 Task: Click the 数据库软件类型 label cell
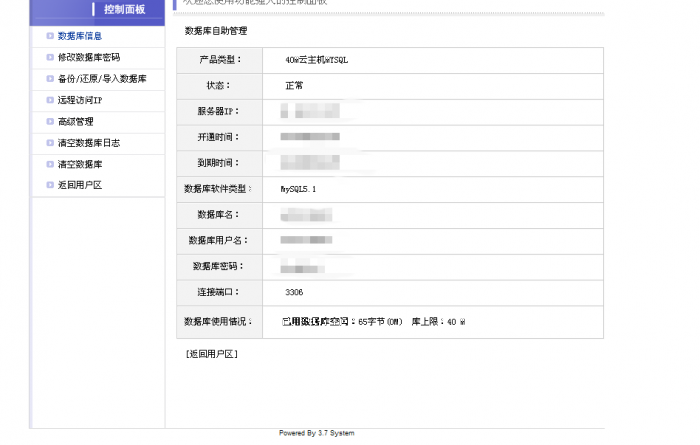click(220, 190)
